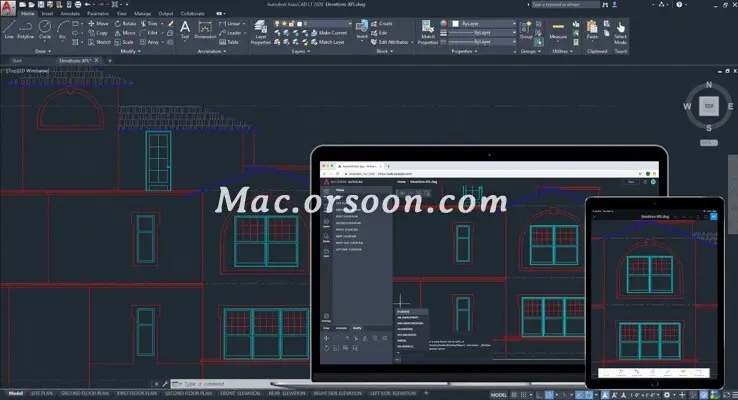The image size is (738, 400).
Task: Click the Insert block tool
Action: click(x=362, y=30)
